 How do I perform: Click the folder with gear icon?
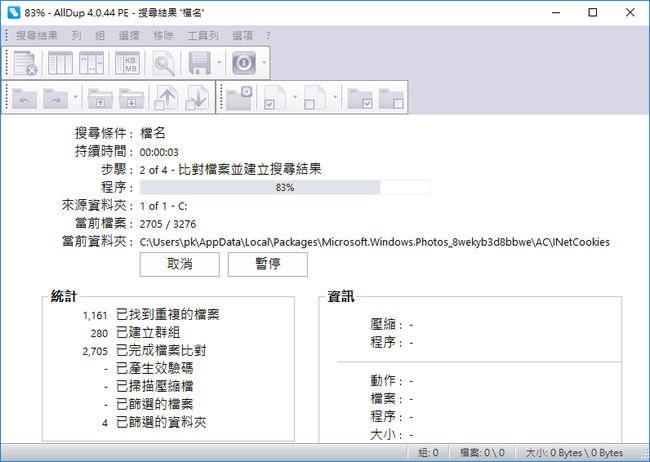239,98
